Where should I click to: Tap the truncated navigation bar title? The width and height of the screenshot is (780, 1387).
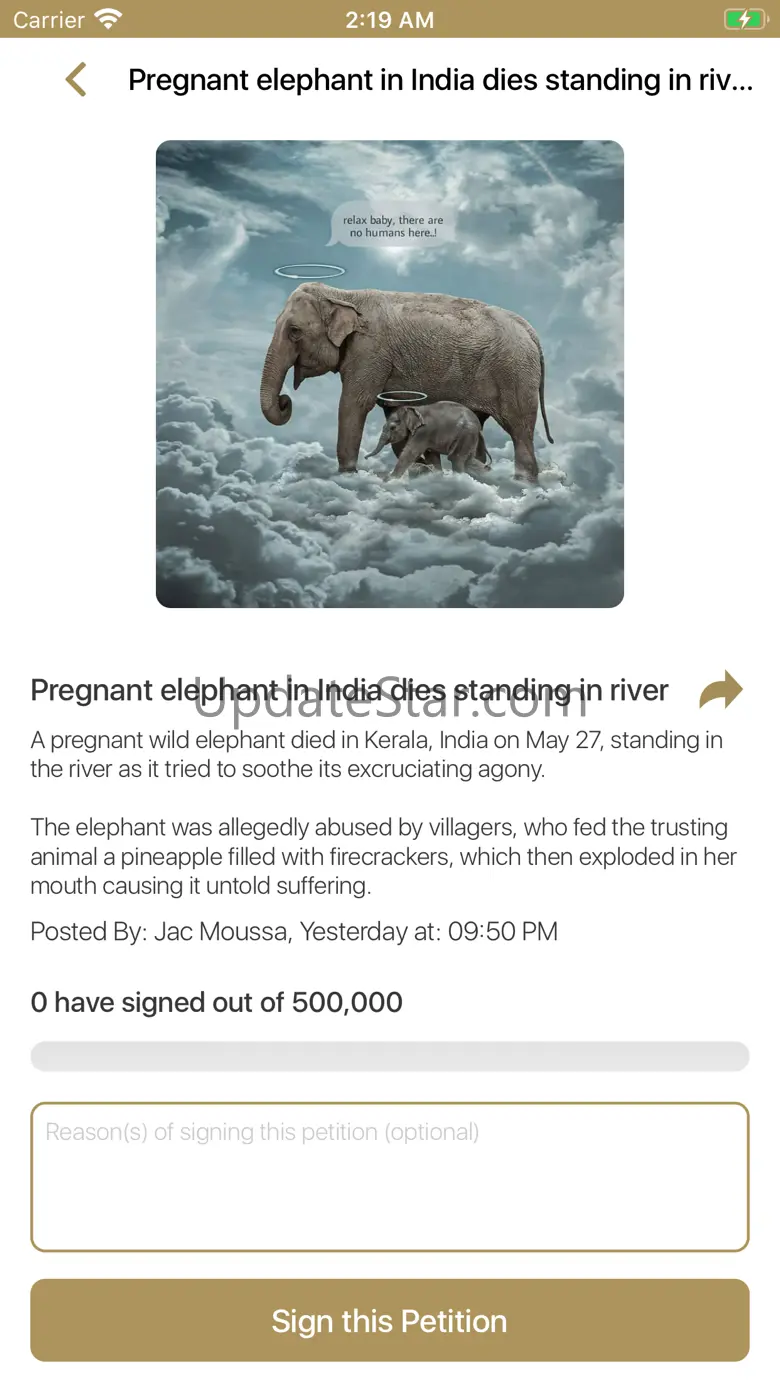(441, 80)
